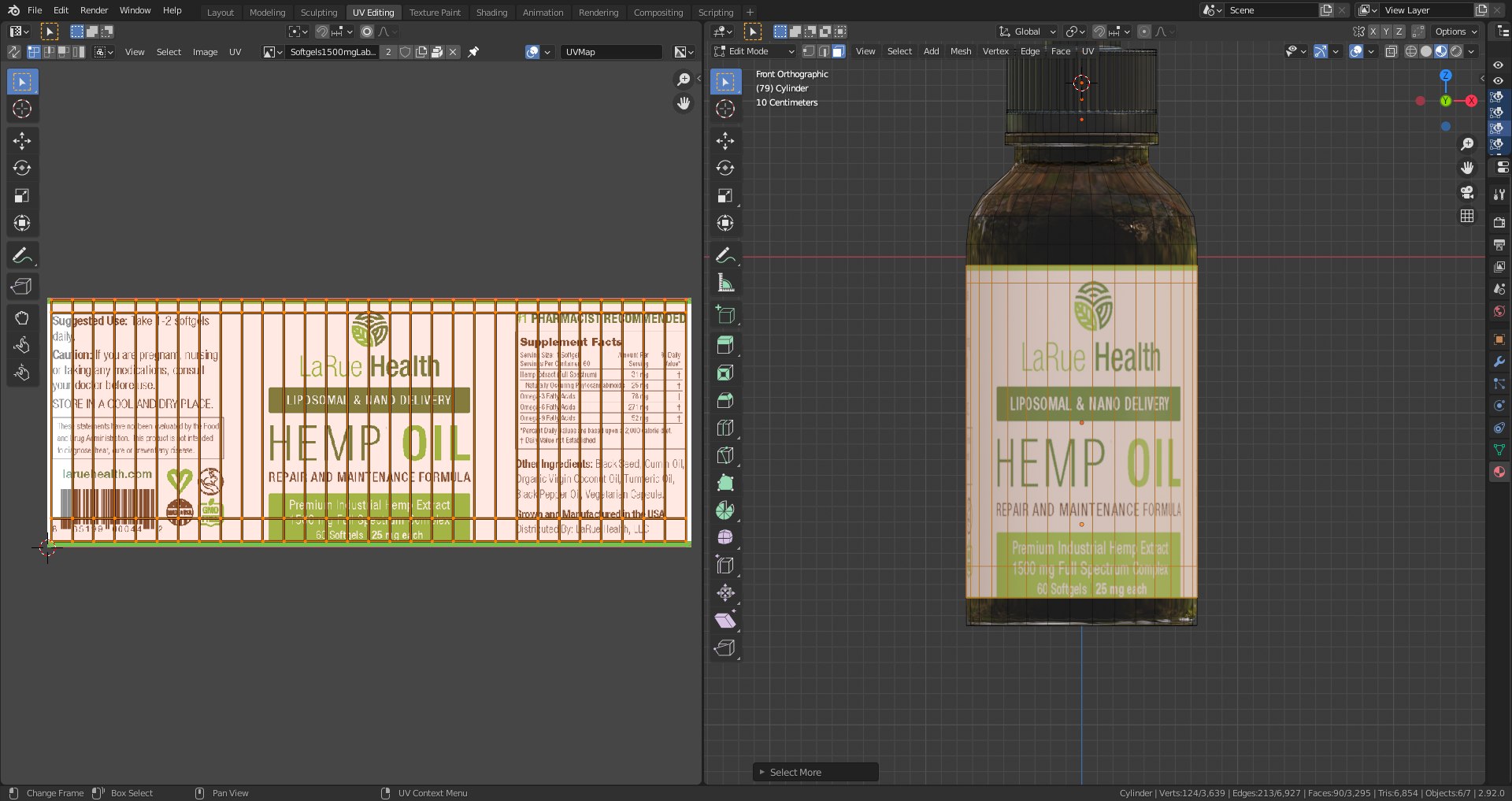Select the Cursor tool in UV editor
The width and height of the screenshot is (1512, 801).
point(22,109)
